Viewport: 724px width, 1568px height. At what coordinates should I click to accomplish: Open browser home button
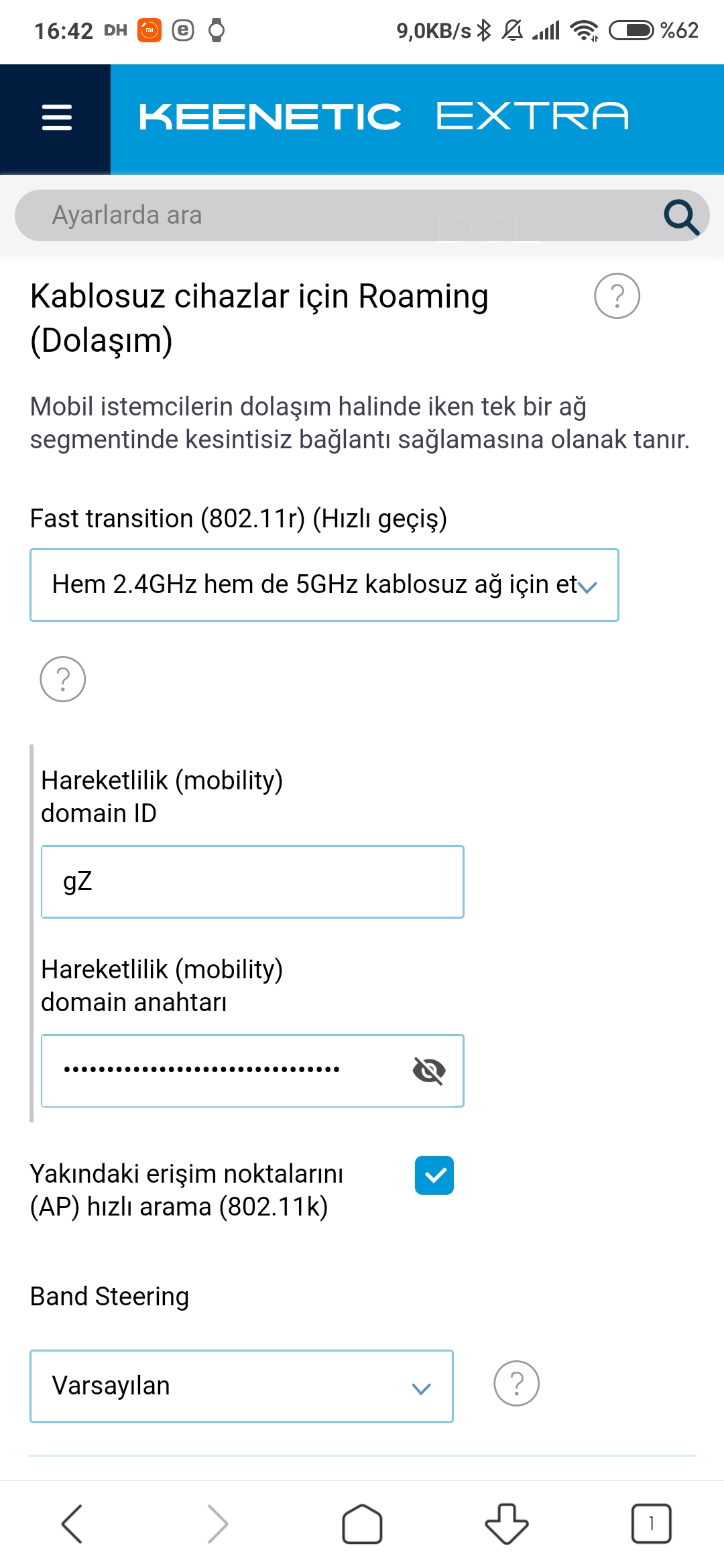click(x=362, y=1524)
